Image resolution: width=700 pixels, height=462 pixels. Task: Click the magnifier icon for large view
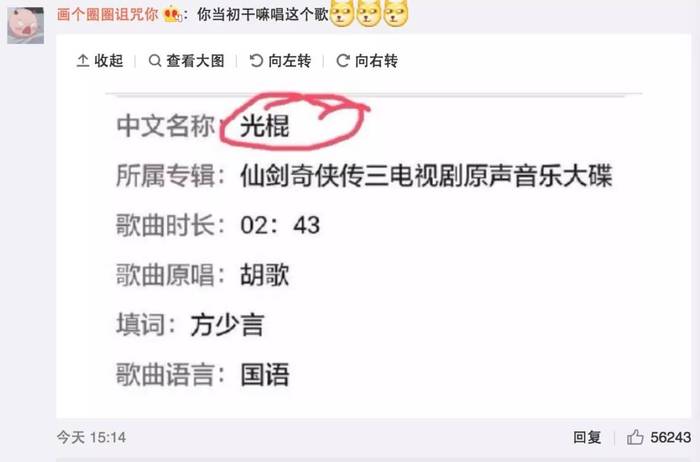pos(155,61)
